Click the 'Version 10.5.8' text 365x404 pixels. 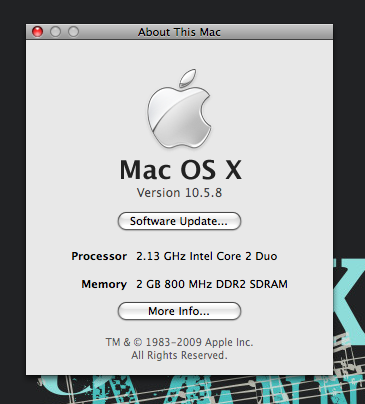[179, 193]
